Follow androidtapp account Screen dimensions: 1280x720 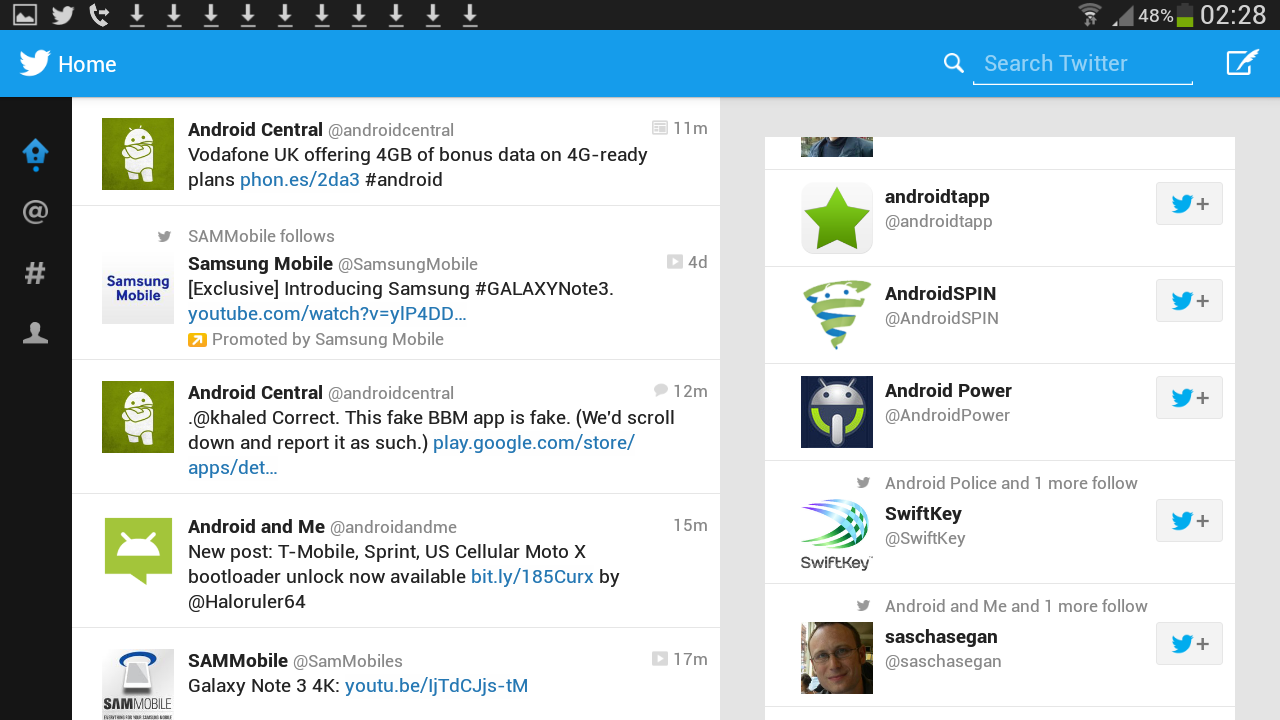[x=1189, y=204]
